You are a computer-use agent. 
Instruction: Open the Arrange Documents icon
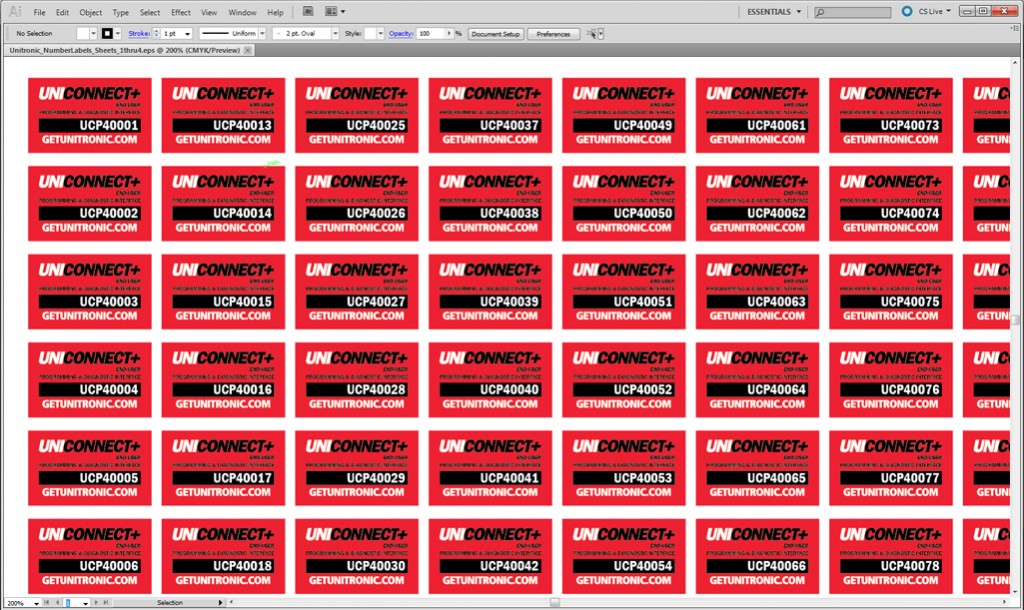(x=330, y=10)
